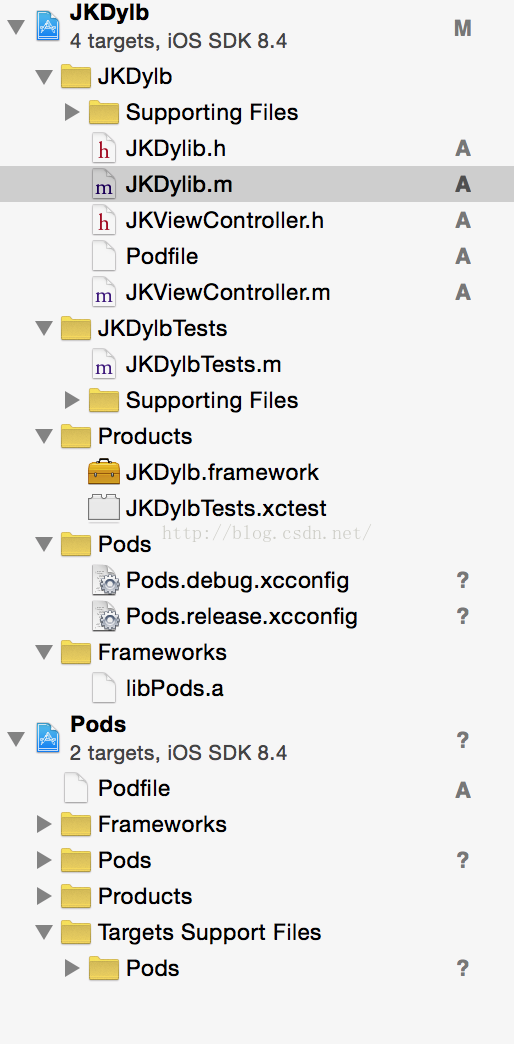Screen dimensions: 514x1044
Task: Click the Pods project blueprint icon
Action: click(49, 739)
